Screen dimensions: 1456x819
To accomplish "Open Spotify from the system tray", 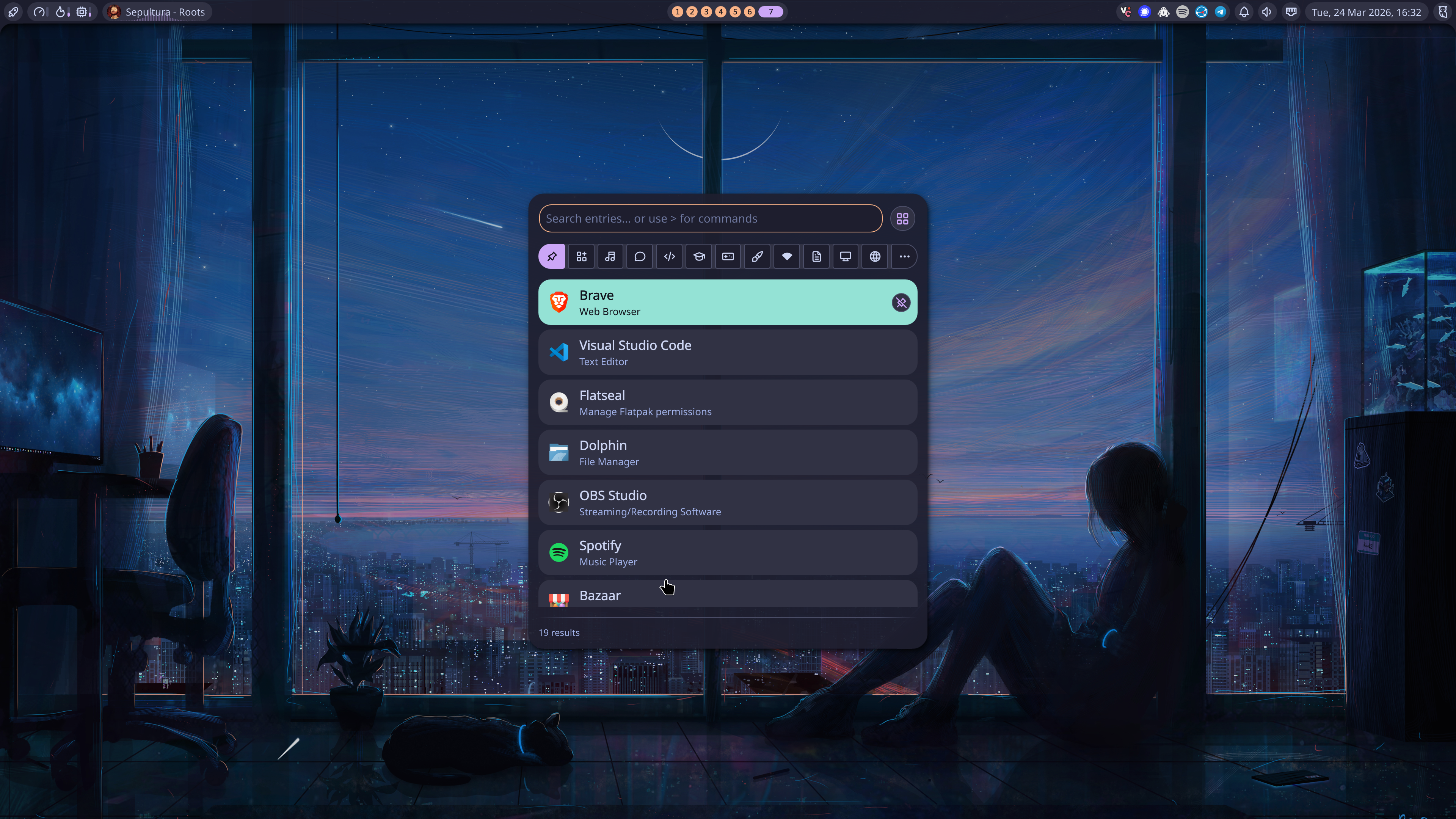I will 1183,12.
